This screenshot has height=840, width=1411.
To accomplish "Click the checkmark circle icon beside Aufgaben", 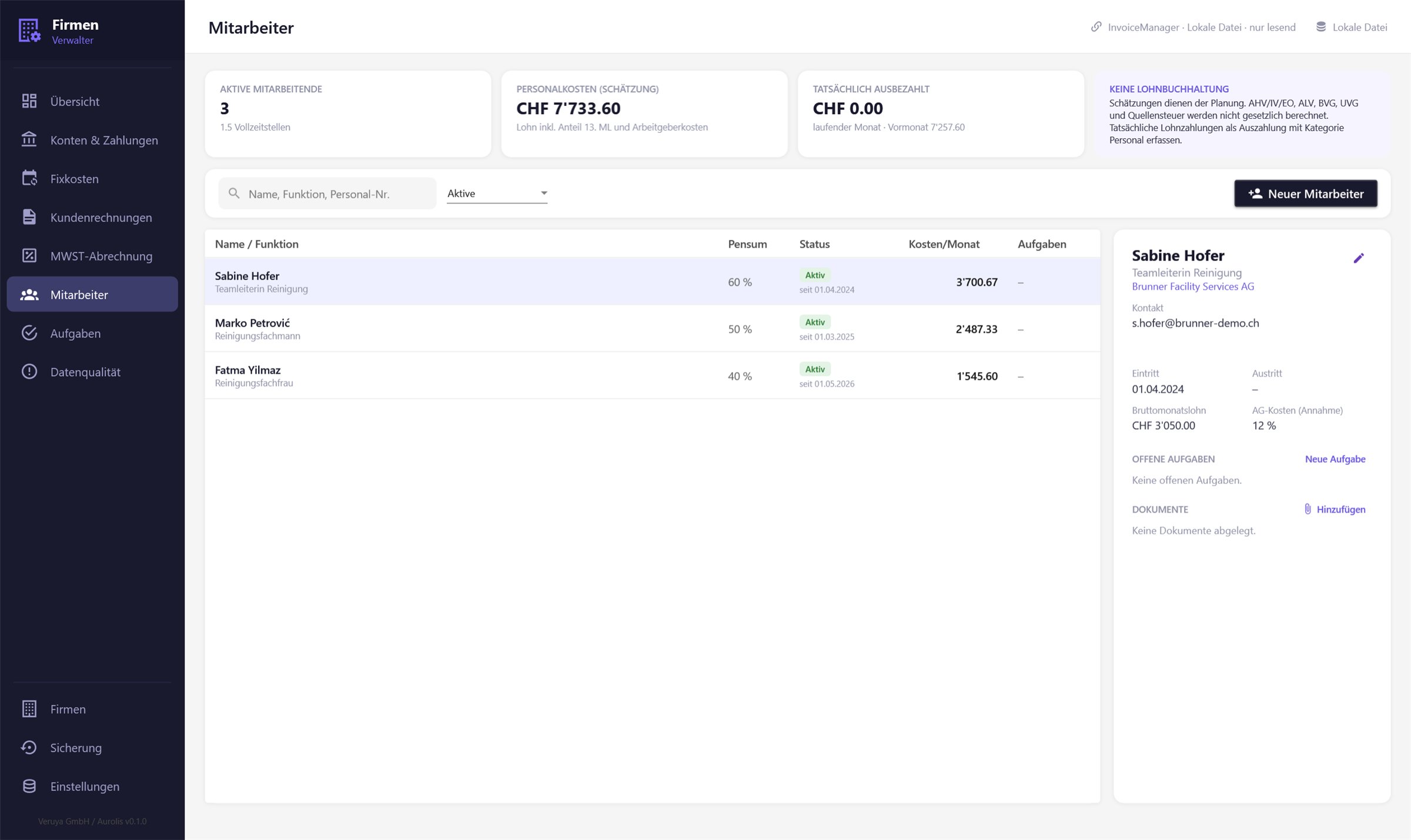I will [x=29, y=333].
